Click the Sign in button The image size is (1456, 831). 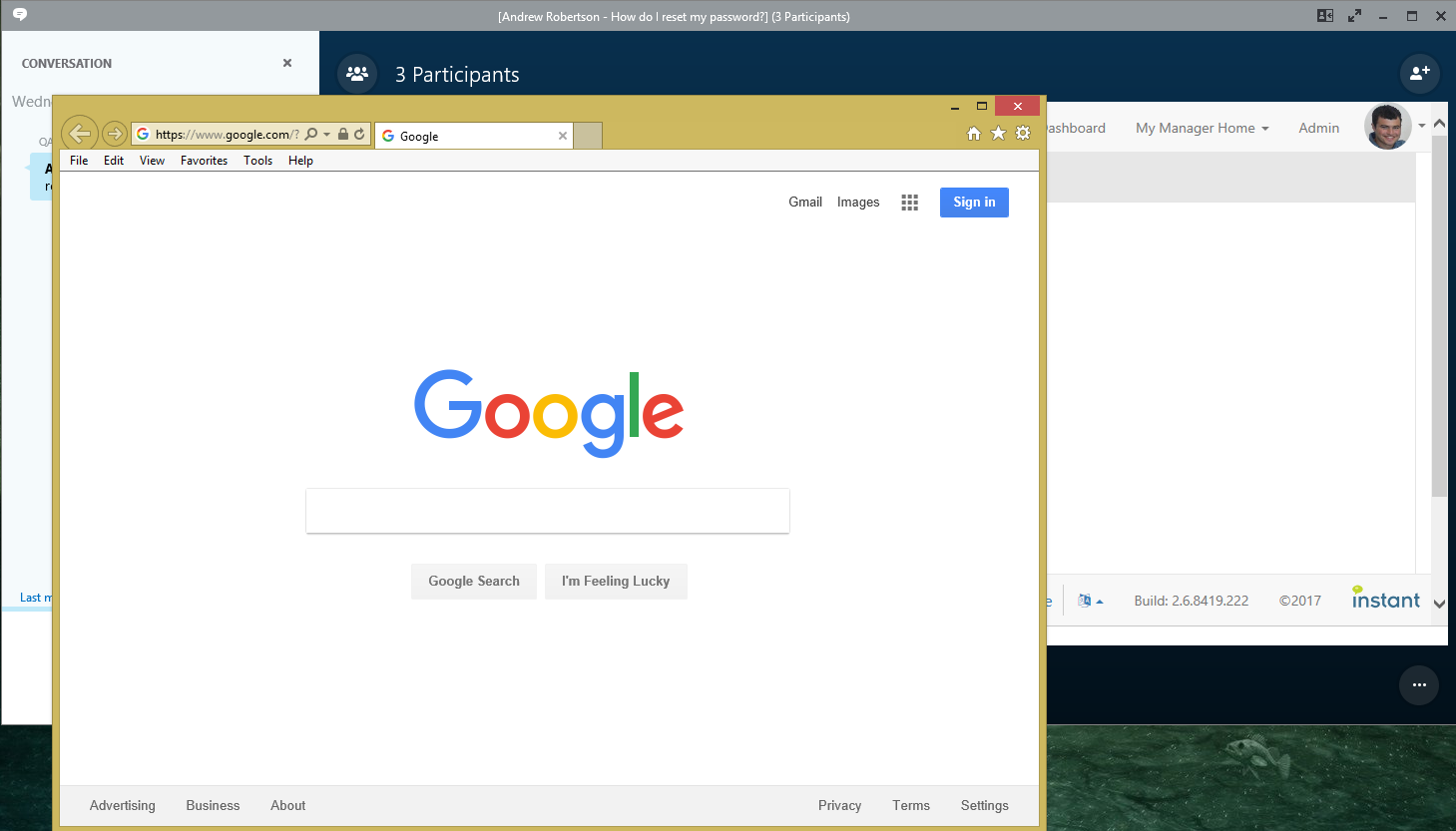click(x=974, y=203)
